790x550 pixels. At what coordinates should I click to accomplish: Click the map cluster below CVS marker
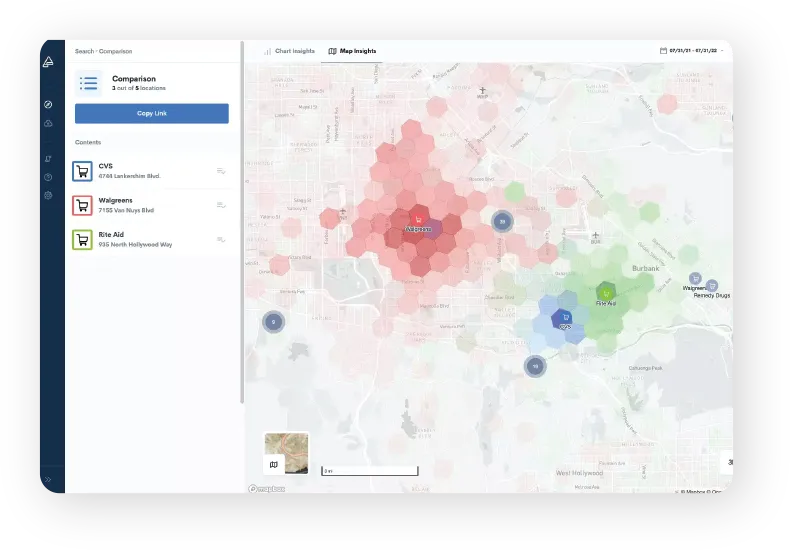point(535,366)
